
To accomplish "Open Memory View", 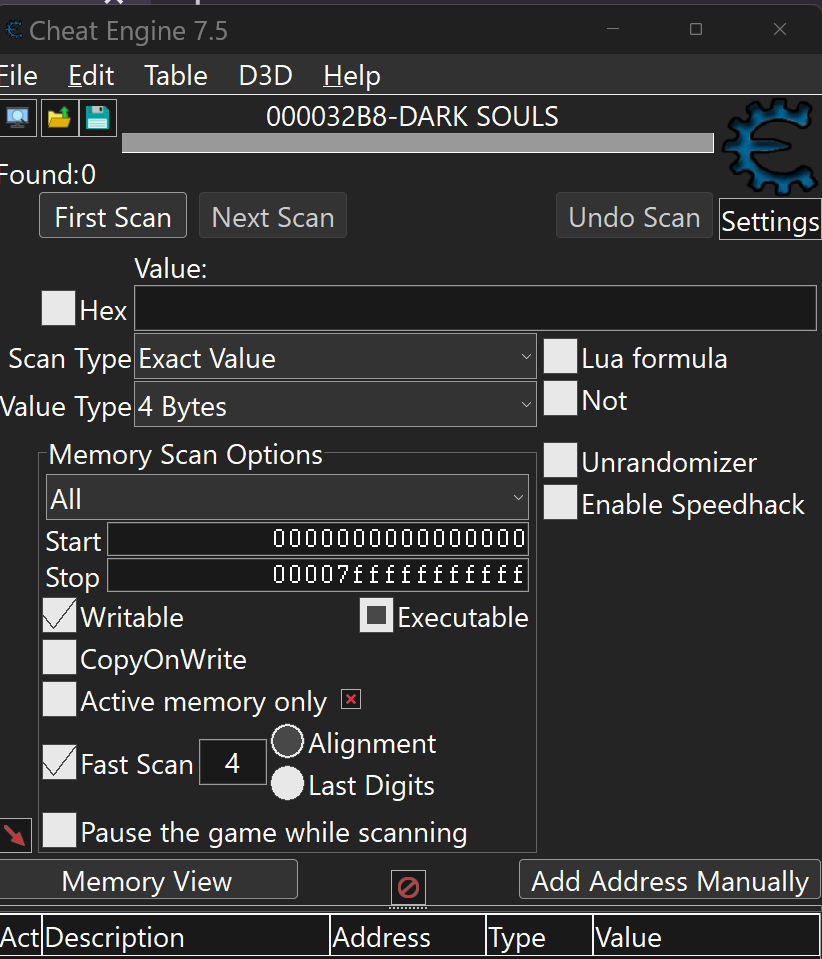I will (x=146, y=880).
